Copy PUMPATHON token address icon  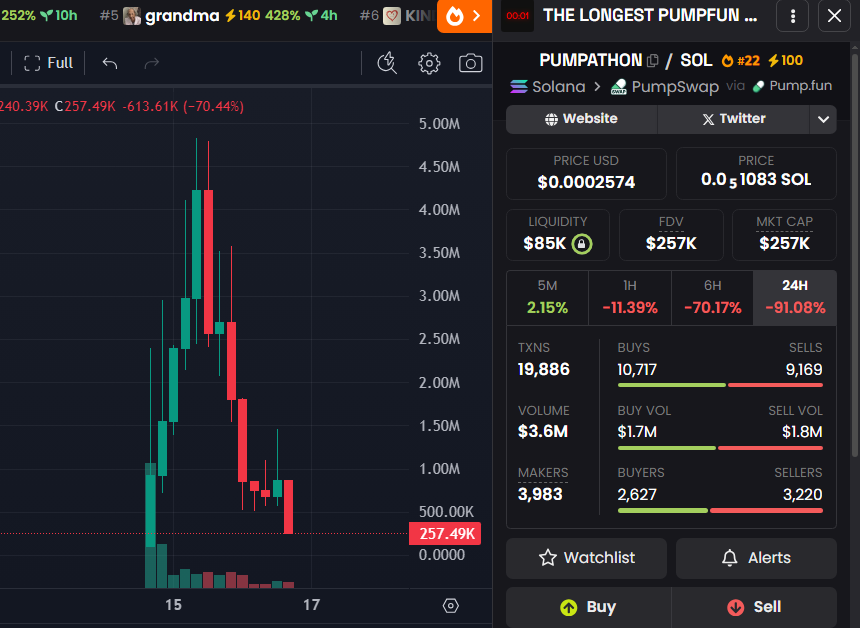pyautogui.click(x=653, y=60)
